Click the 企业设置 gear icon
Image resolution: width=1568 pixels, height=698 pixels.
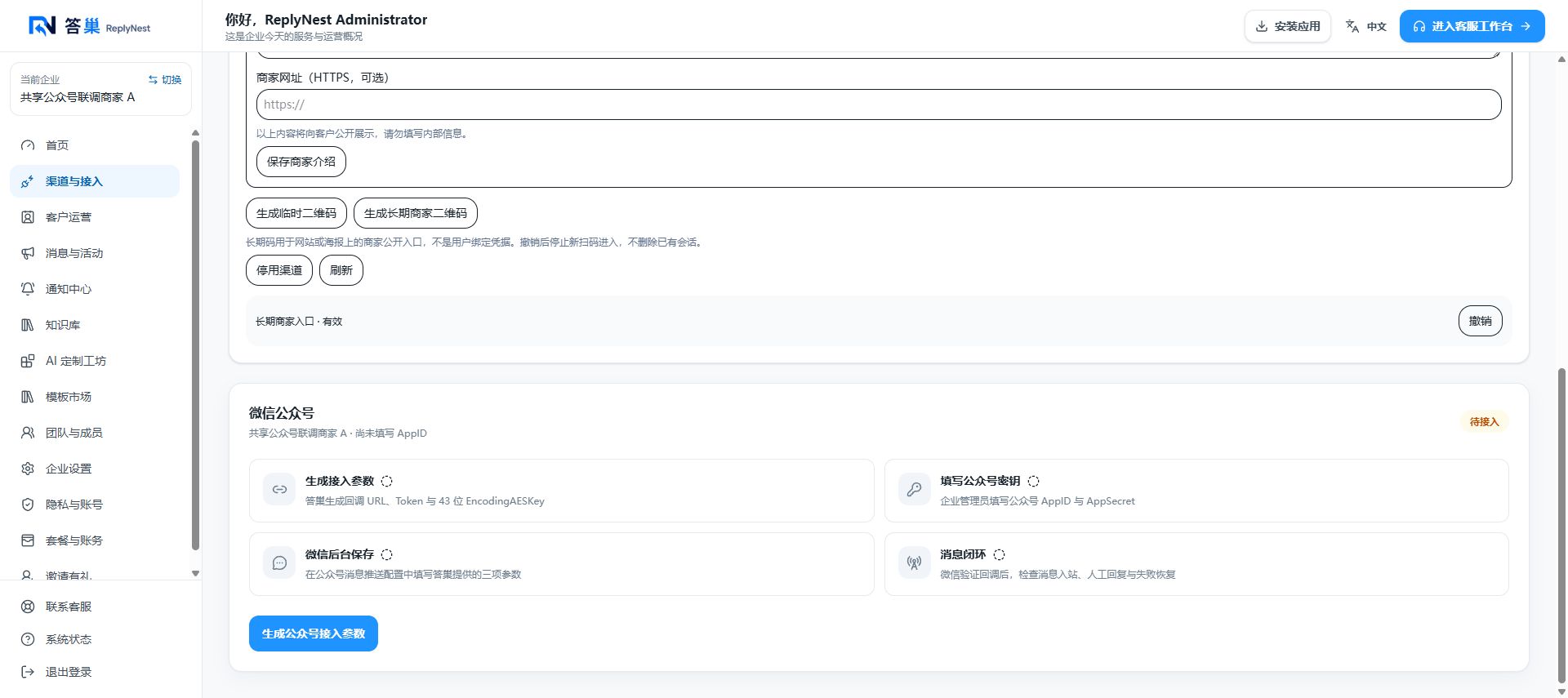tap(28, 469)
